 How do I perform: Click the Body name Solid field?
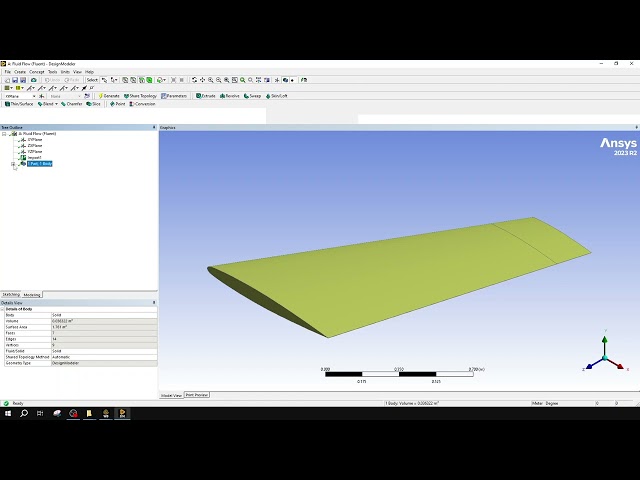(x=104, y=315)
